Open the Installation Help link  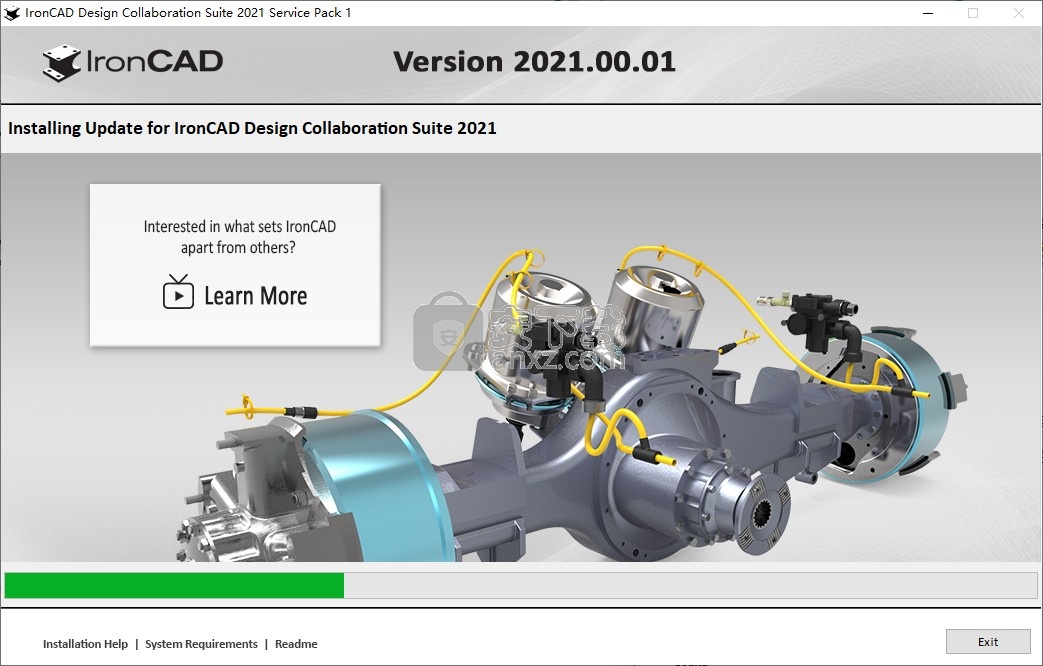pyautogui.click(x=85, y=643)
